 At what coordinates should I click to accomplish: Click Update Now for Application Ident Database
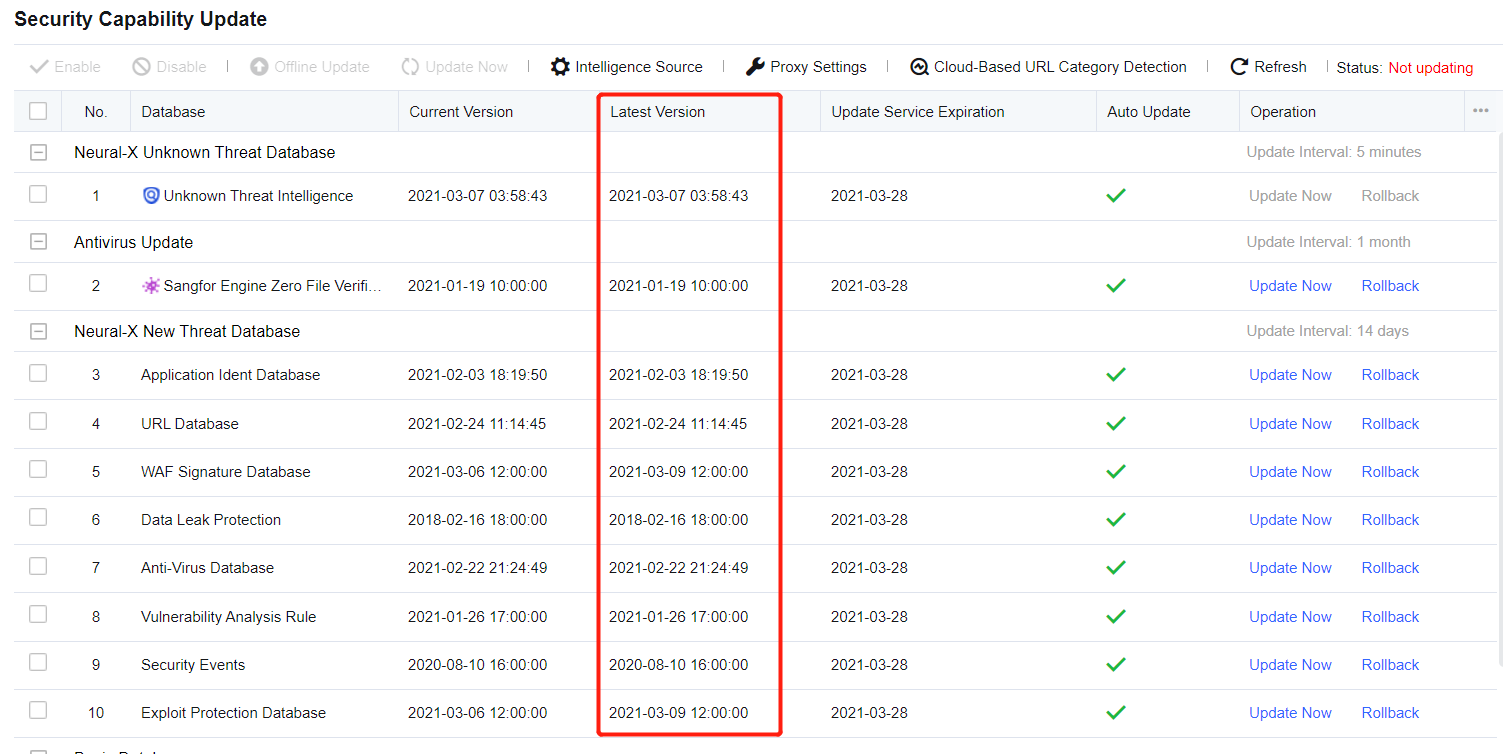pyautogui.click(x=1290, y=375)
